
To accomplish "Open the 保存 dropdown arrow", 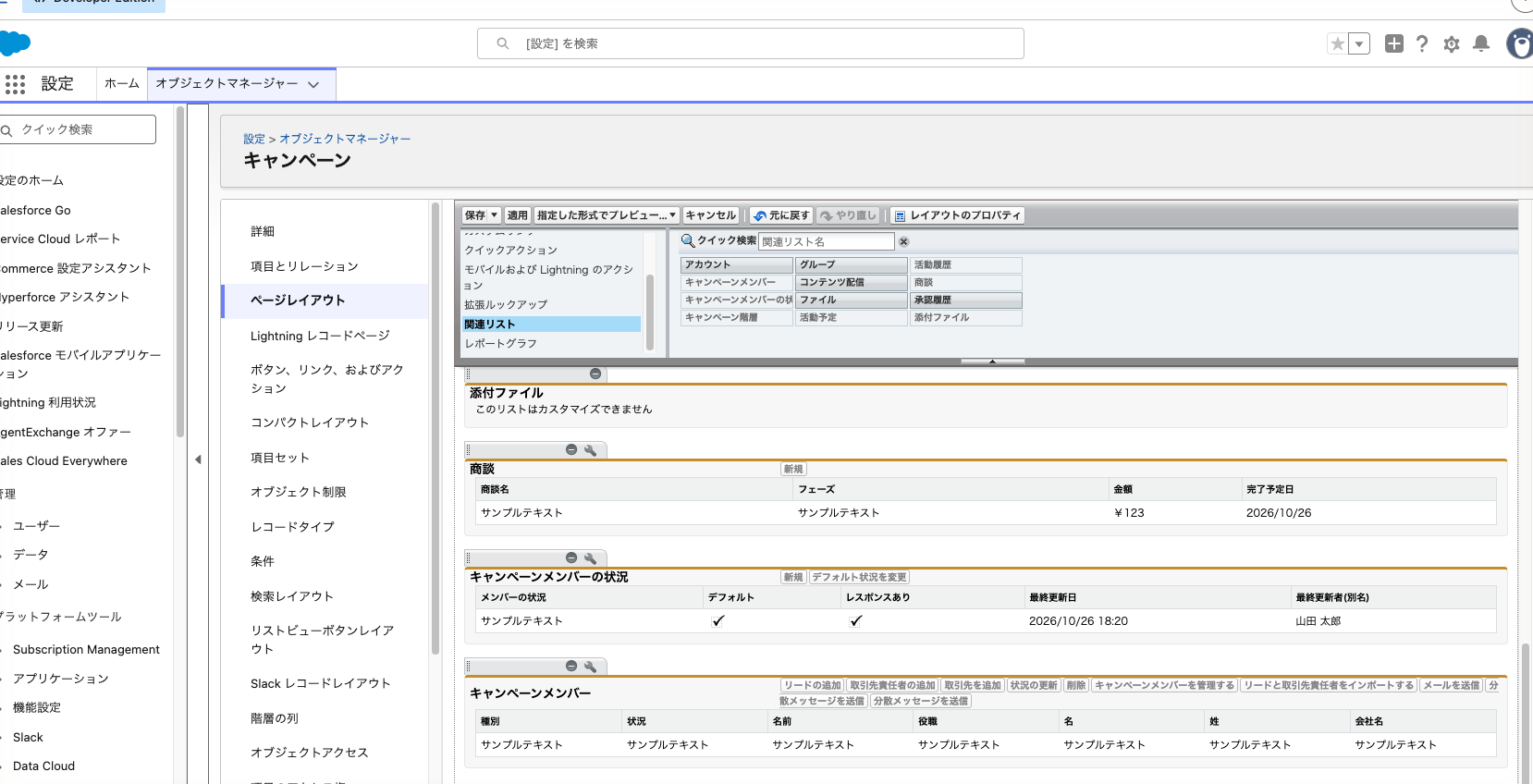I will (x=495, y=215).
